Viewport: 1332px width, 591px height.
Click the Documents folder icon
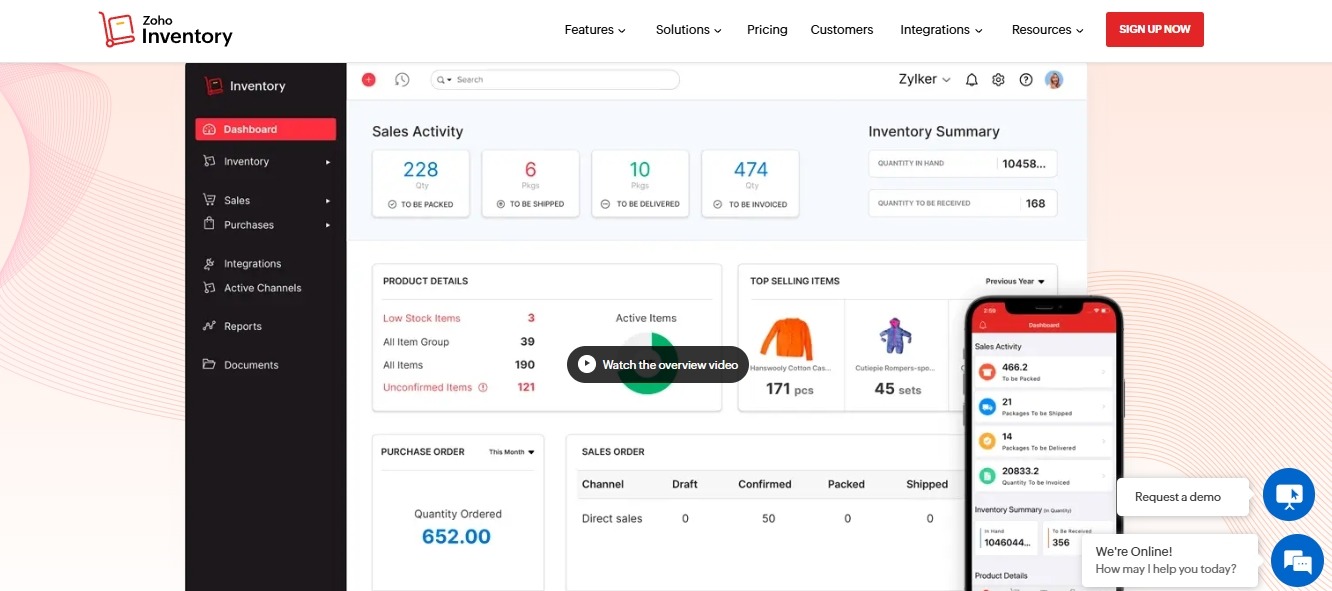tap(209, 365)
